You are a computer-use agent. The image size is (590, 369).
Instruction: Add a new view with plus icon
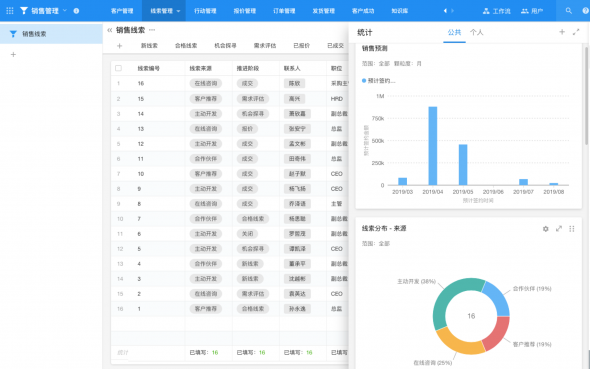[120, 46]
